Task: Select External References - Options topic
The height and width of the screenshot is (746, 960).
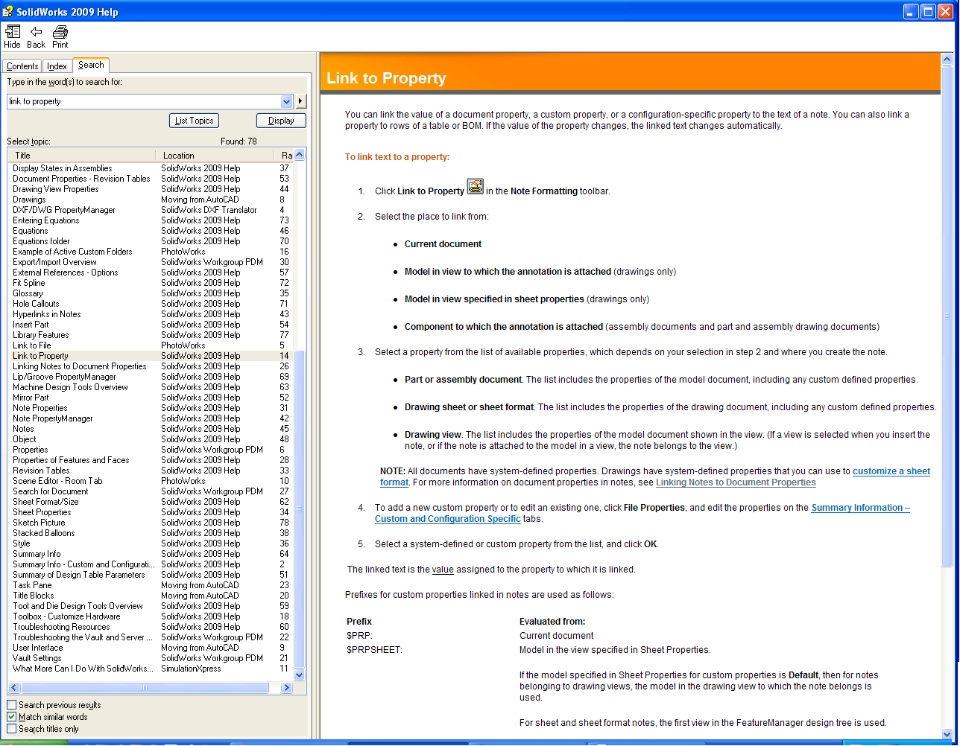Action: click(x=66, y=273)
